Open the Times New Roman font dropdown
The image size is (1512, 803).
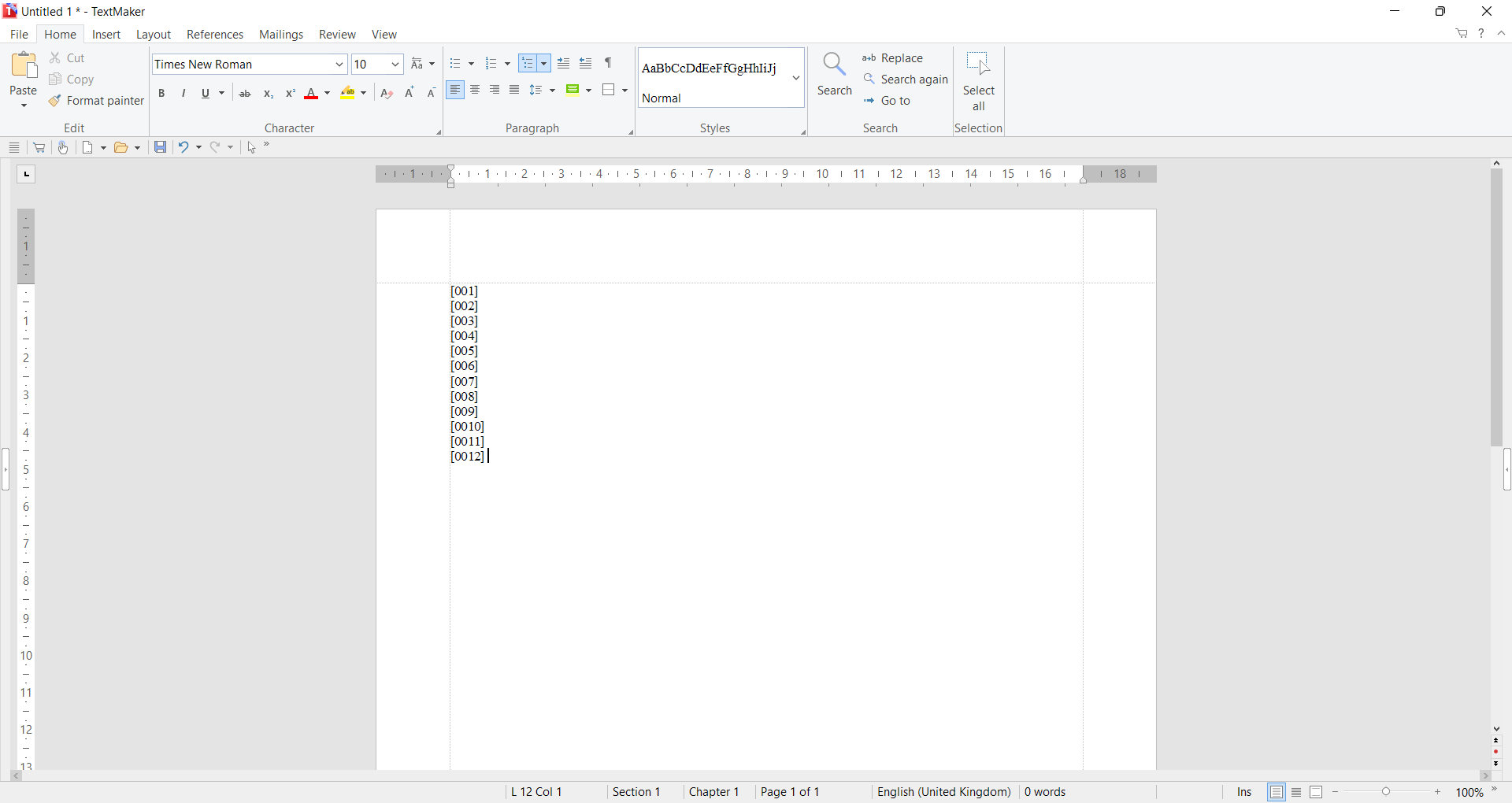(x=339, y=65)
